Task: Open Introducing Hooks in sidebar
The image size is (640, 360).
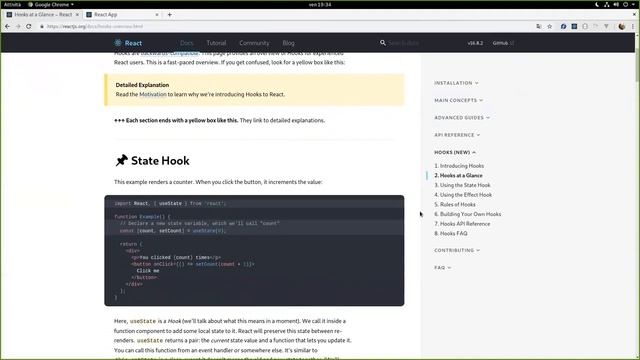Action: (459, 166)
